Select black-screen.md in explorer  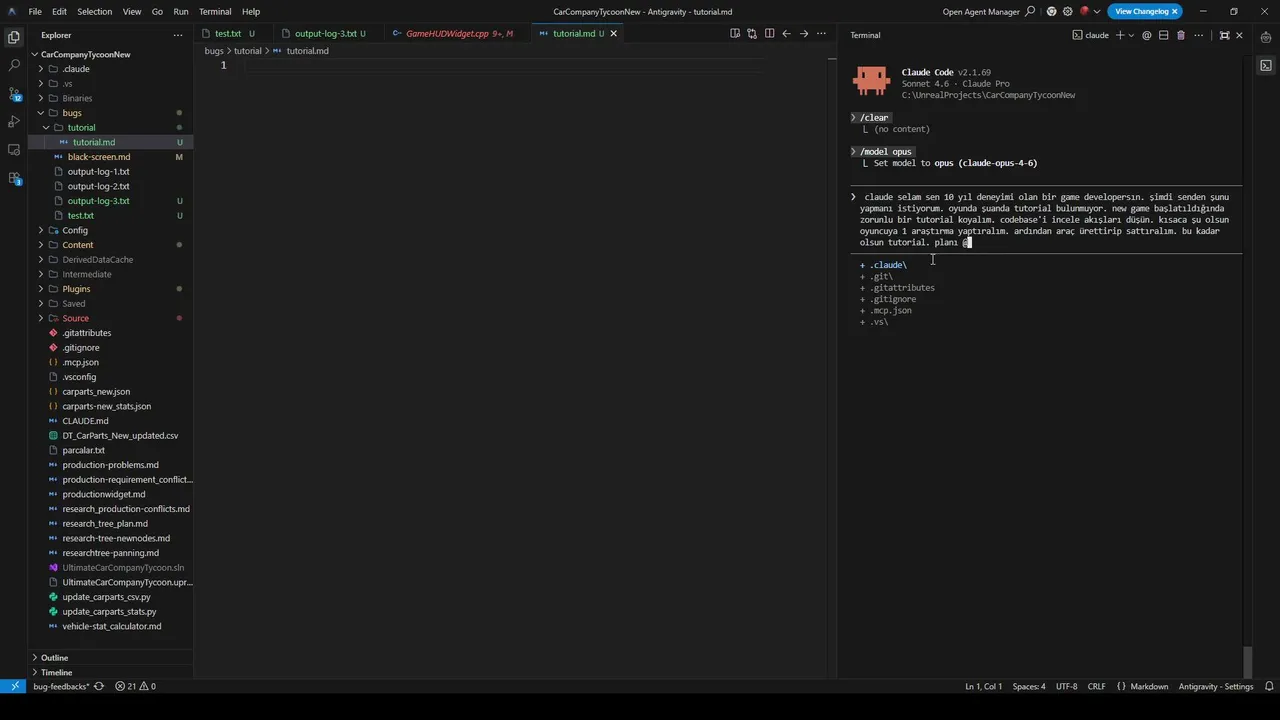tap(99, 157)
